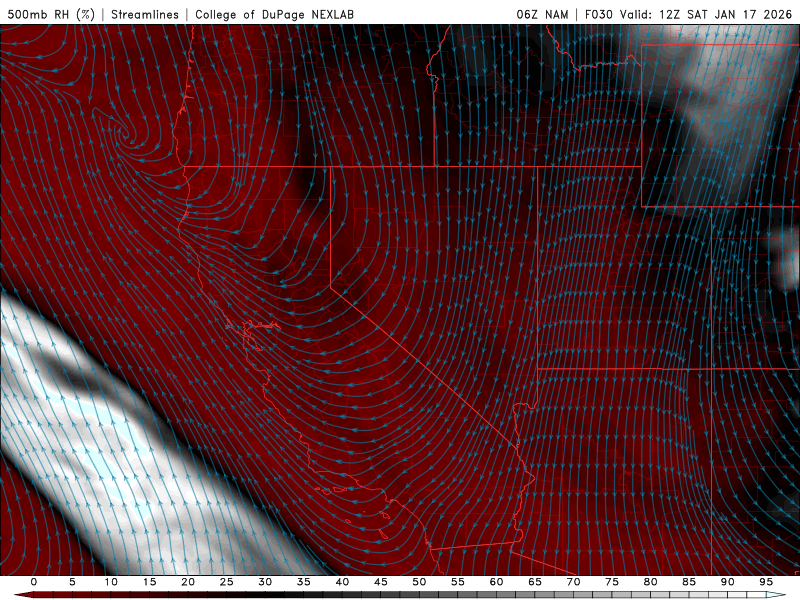The width and height of the screenshot is (800, 600).
Task: Click the colorbar label '45'
Action: pyautogui.click(x=381, y=582)
